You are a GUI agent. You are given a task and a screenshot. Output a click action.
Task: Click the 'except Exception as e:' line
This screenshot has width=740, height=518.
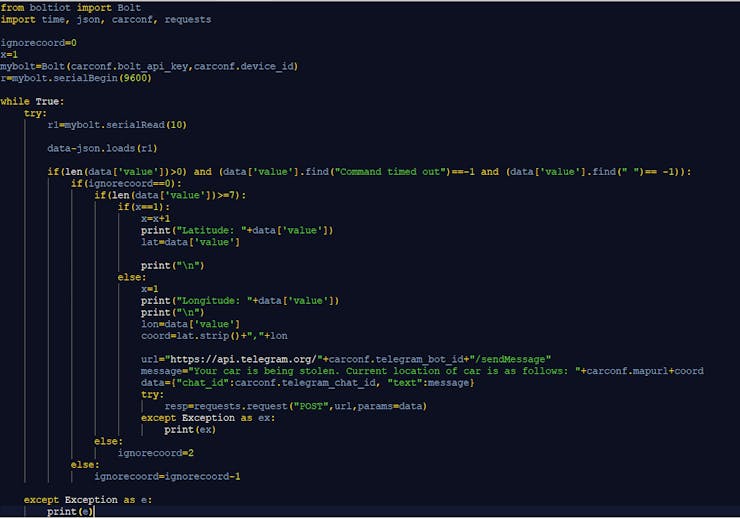point(88,500)
